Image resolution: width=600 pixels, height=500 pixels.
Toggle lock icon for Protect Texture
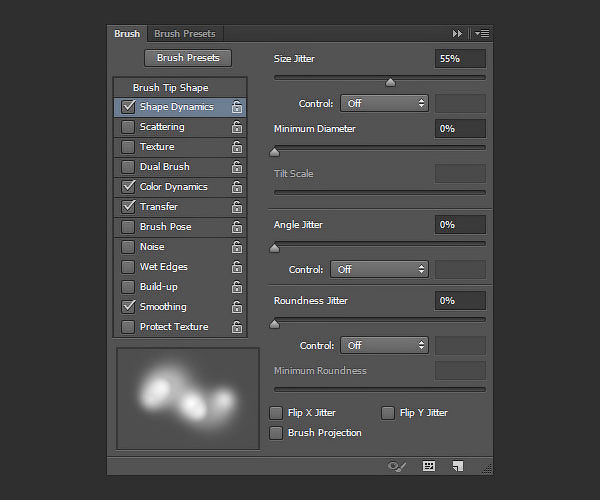[x=237, y=327]
